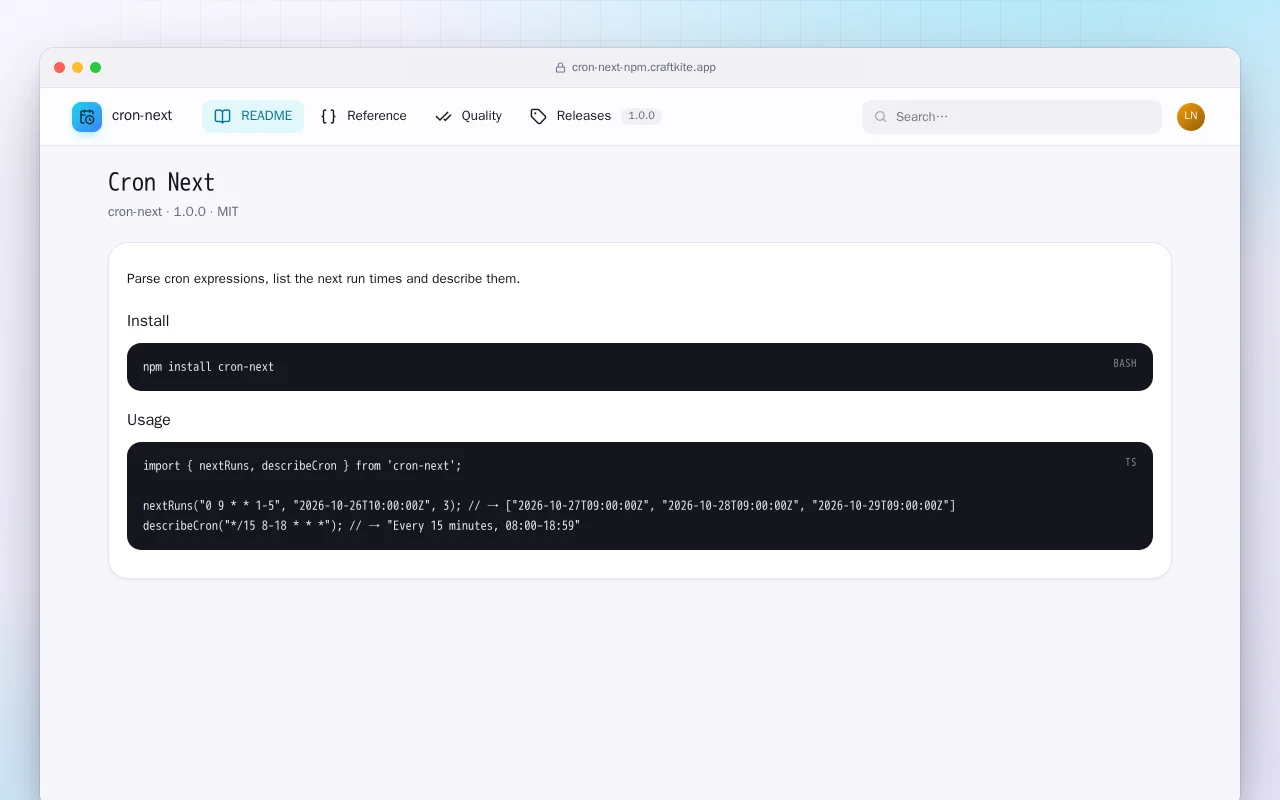Click the BASH language label
1280x800 pixels.
tap(1125, 363)
